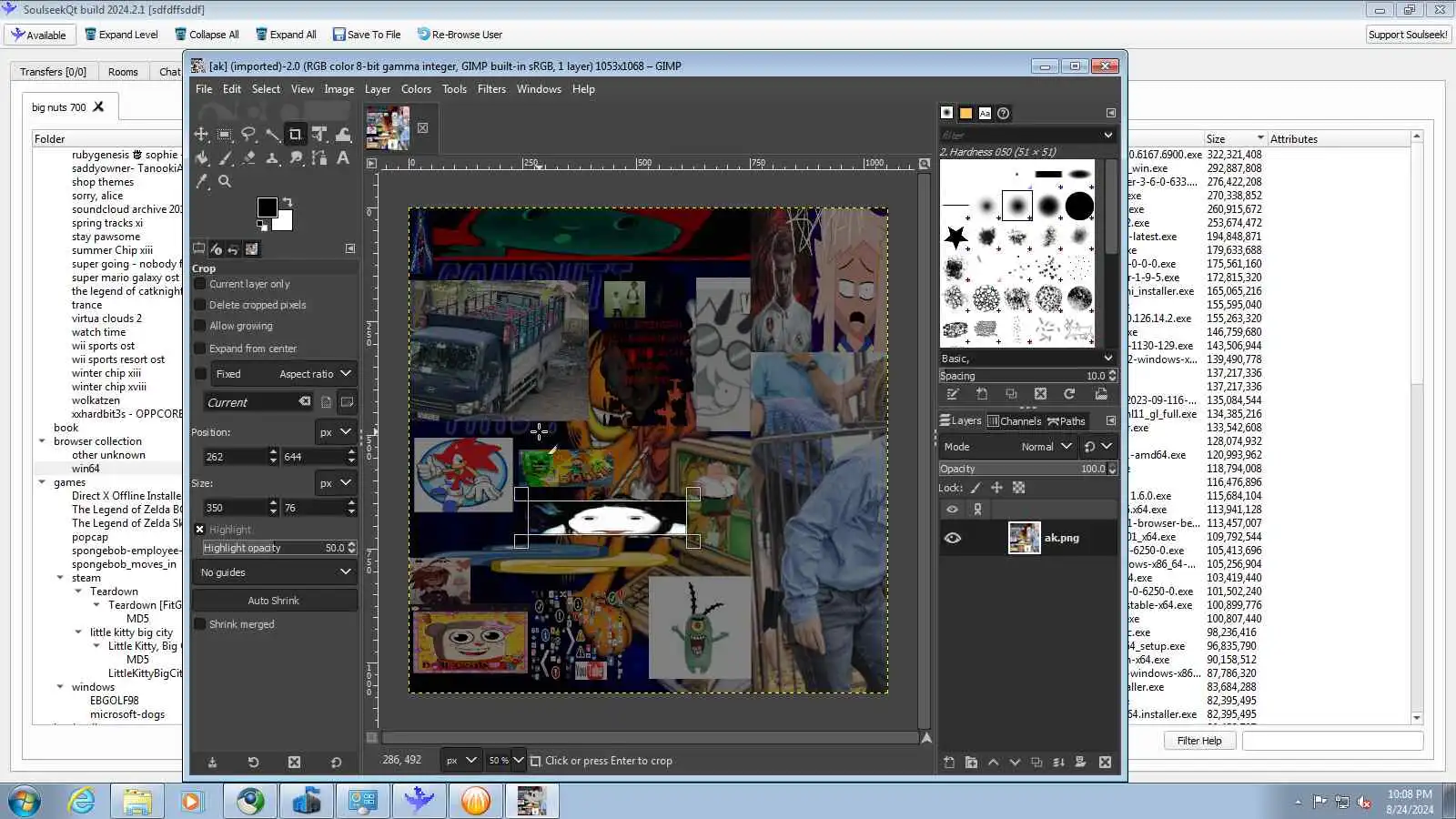The width and height of the screenshot is (1456, 819).
Task: Click the Soulseek filter text input field
Action: (x=1332, y=741)
